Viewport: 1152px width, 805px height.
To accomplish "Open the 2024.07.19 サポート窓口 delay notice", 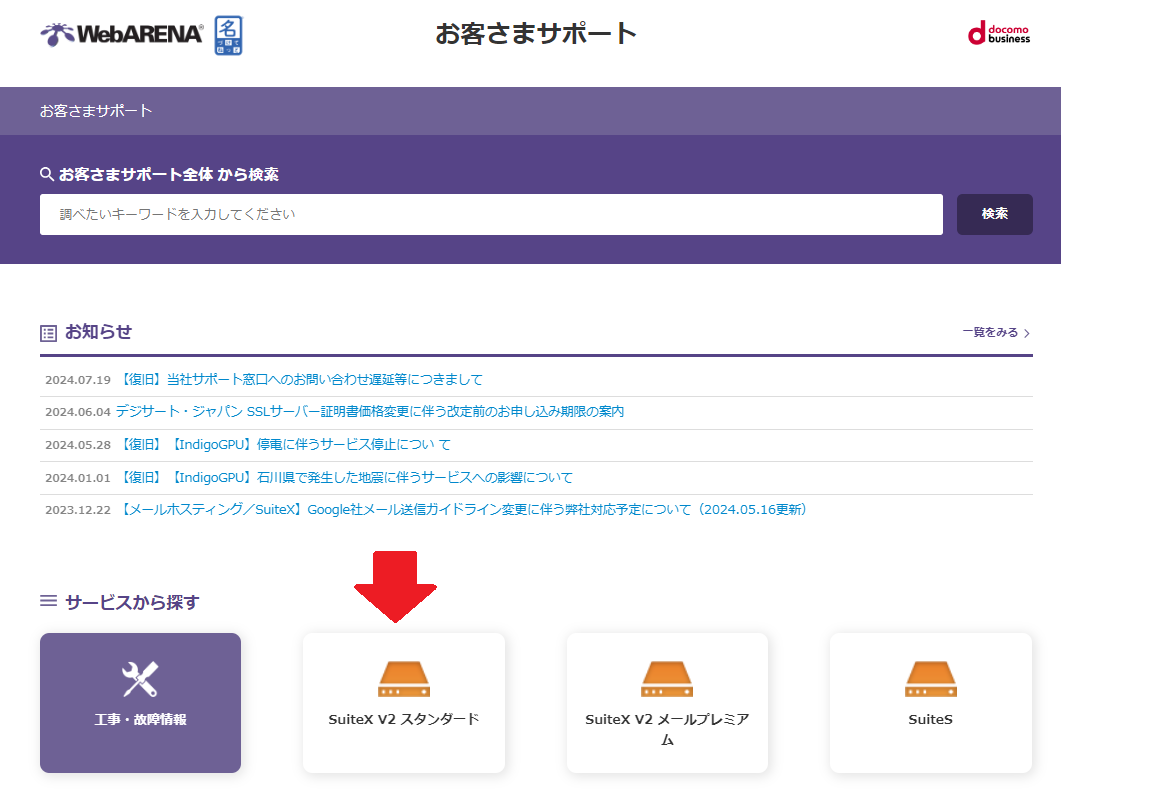I will 301,379.
